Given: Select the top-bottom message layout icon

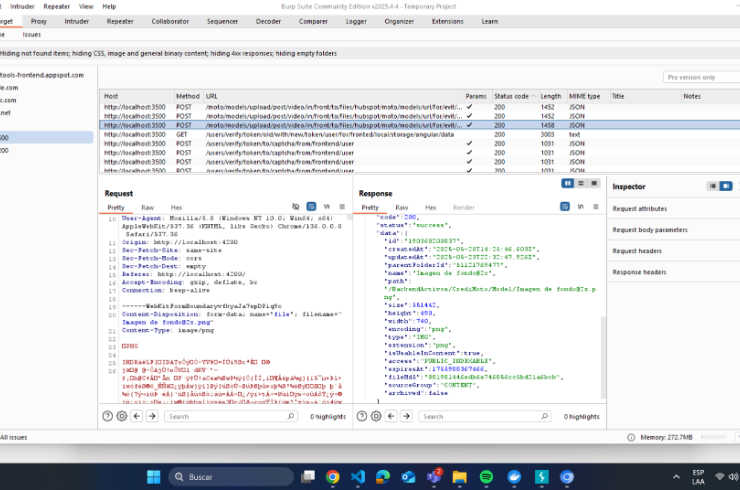Looking at the screenshot, I should tap(581, 183).
